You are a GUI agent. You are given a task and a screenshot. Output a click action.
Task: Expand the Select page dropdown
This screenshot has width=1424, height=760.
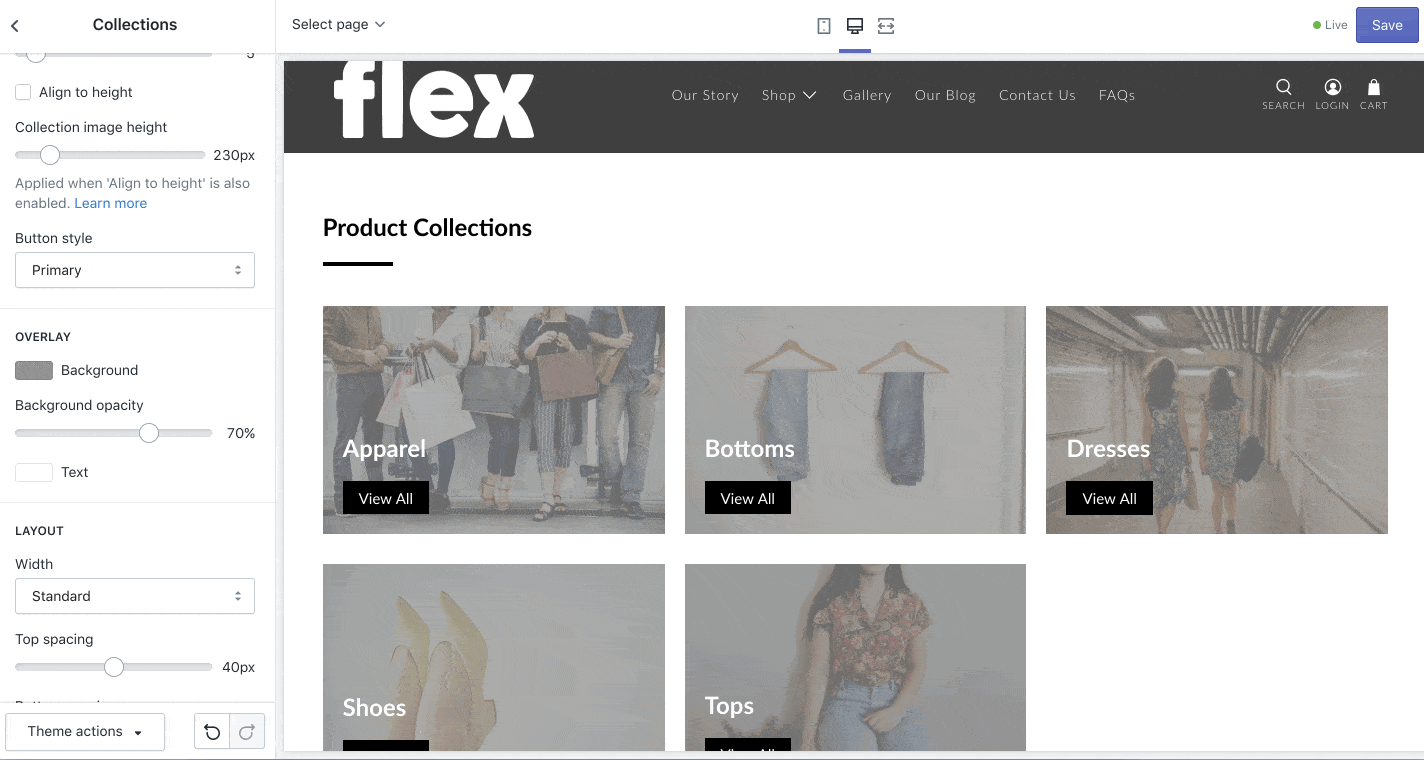338,24
